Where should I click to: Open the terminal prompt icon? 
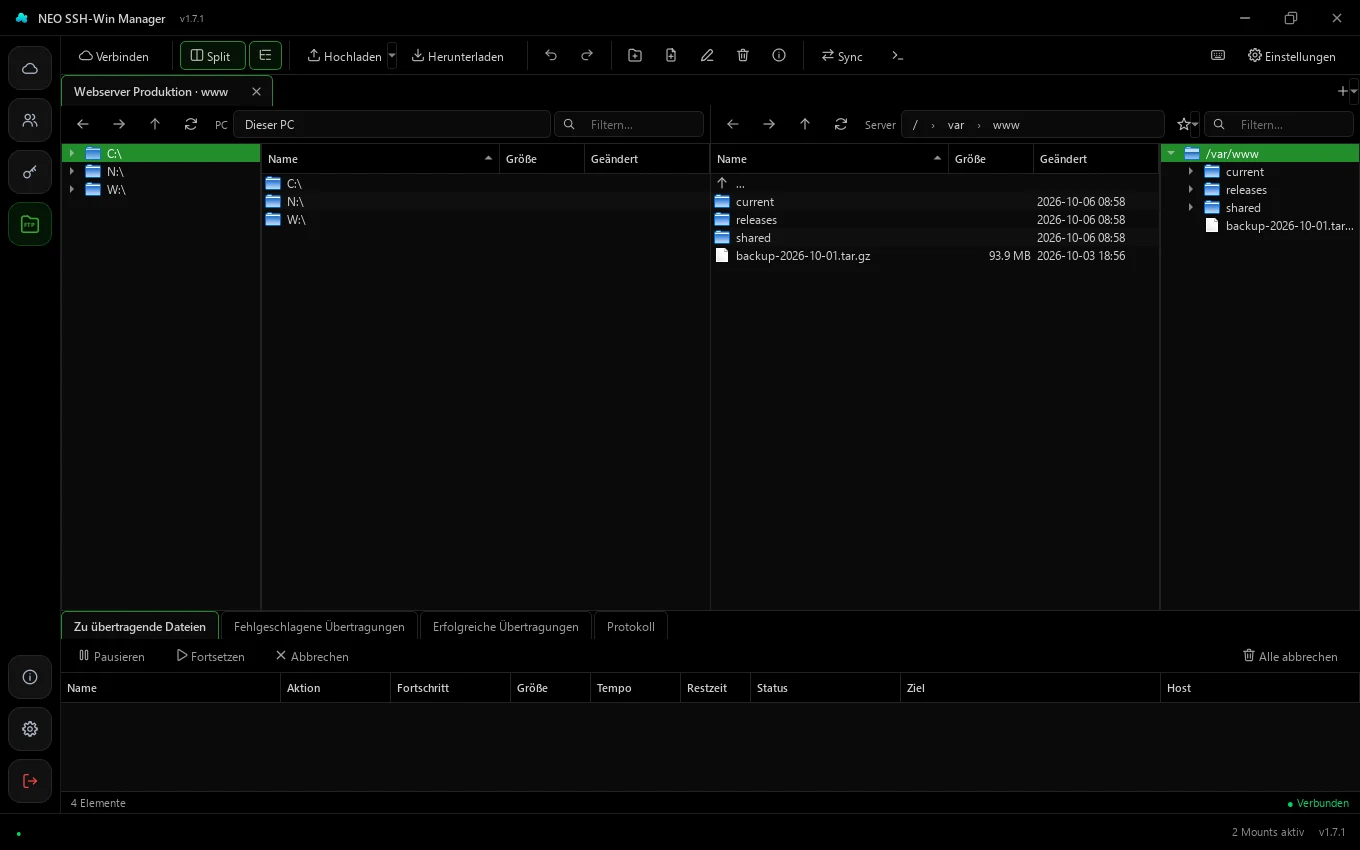(898, 56)
